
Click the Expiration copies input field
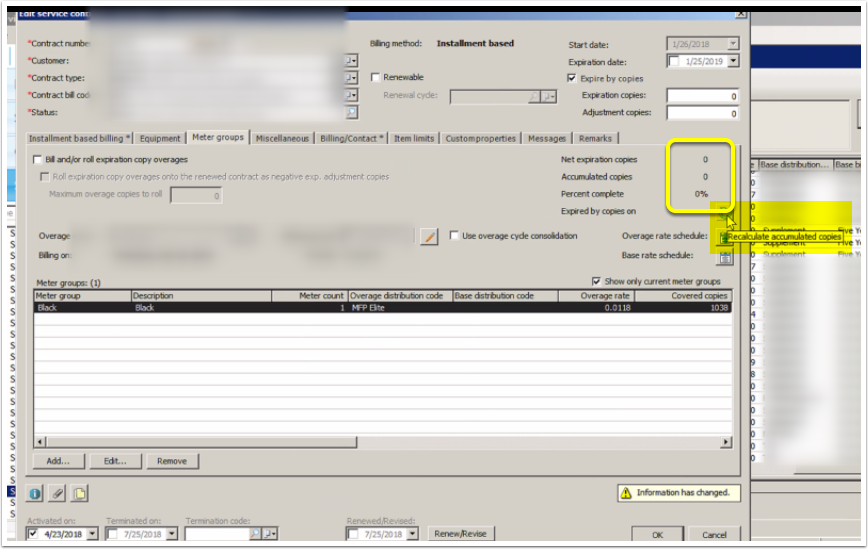pyautogui.click(x=702, y=96)
